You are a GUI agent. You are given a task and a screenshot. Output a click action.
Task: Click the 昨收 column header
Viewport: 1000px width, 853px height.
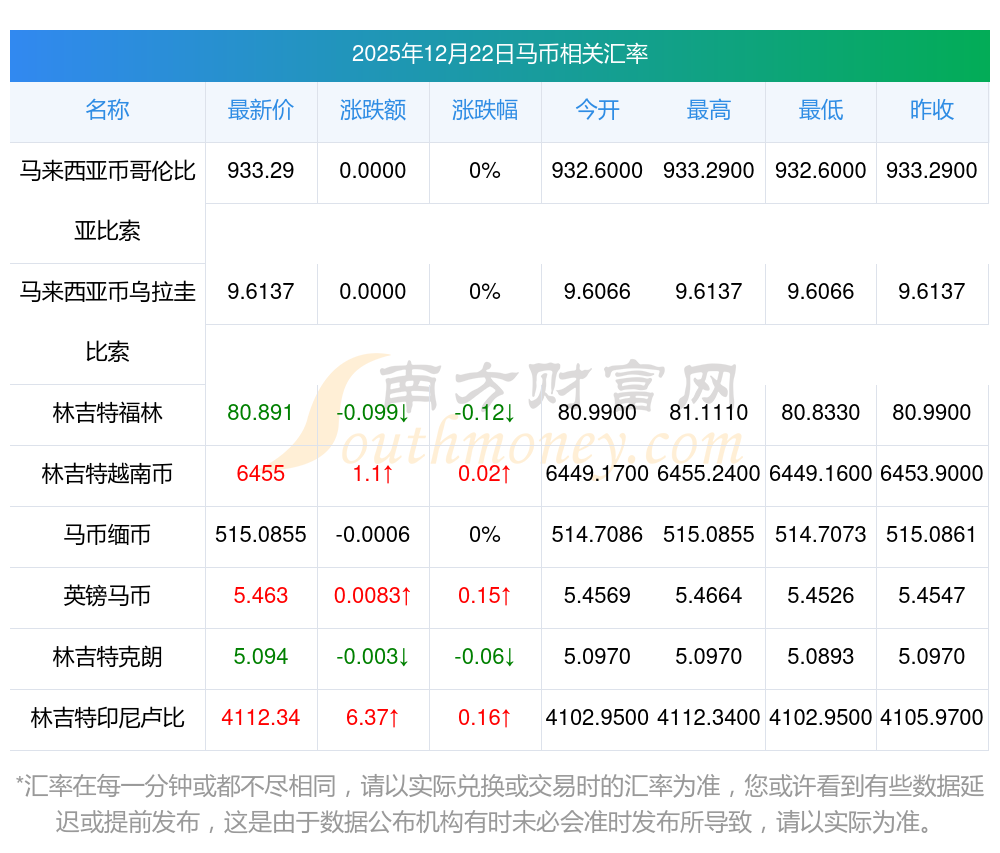coord(932,110)
